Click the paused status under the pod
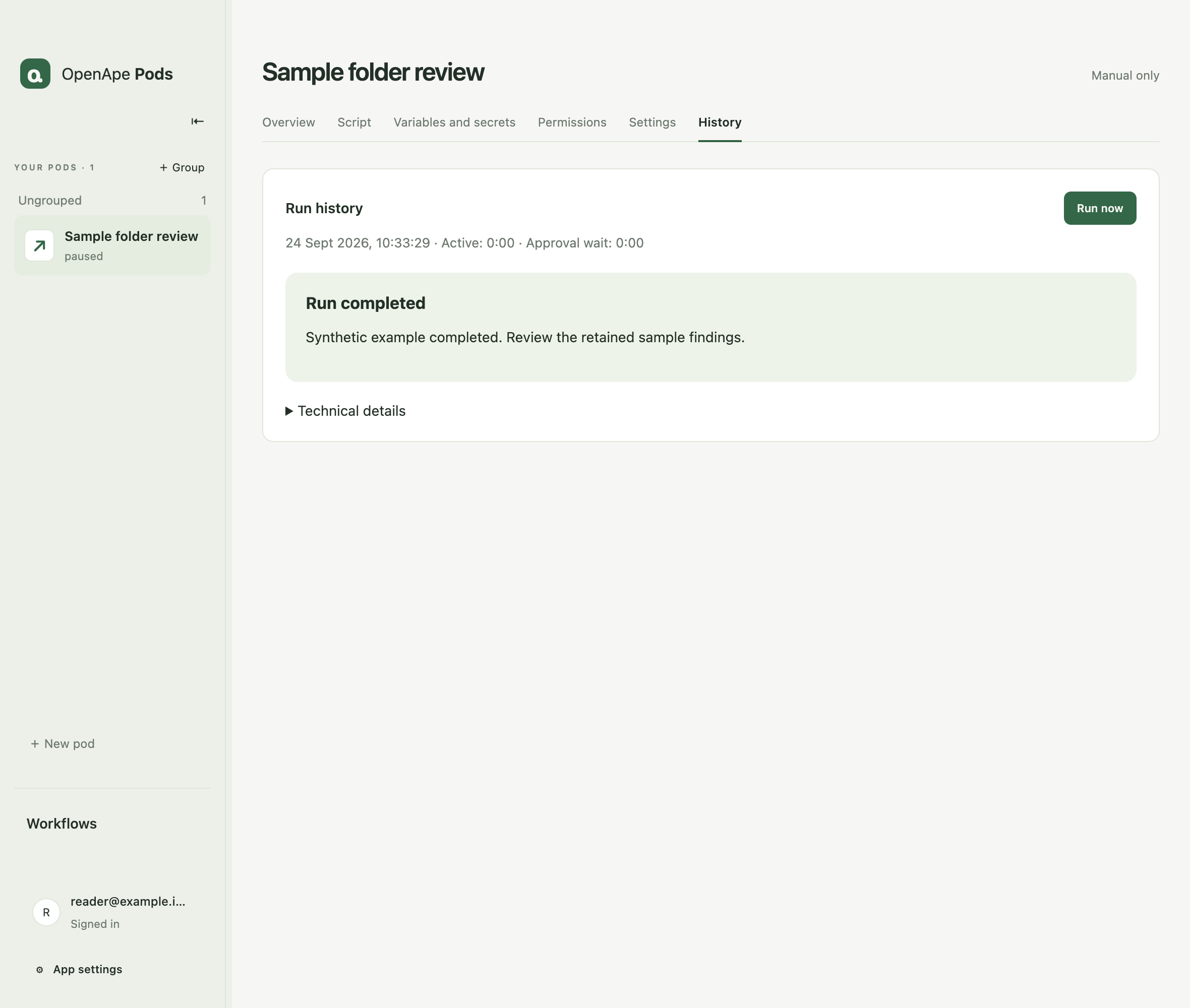The width and height of the screenshot is (1190, 1008). [x=84, y=256]
